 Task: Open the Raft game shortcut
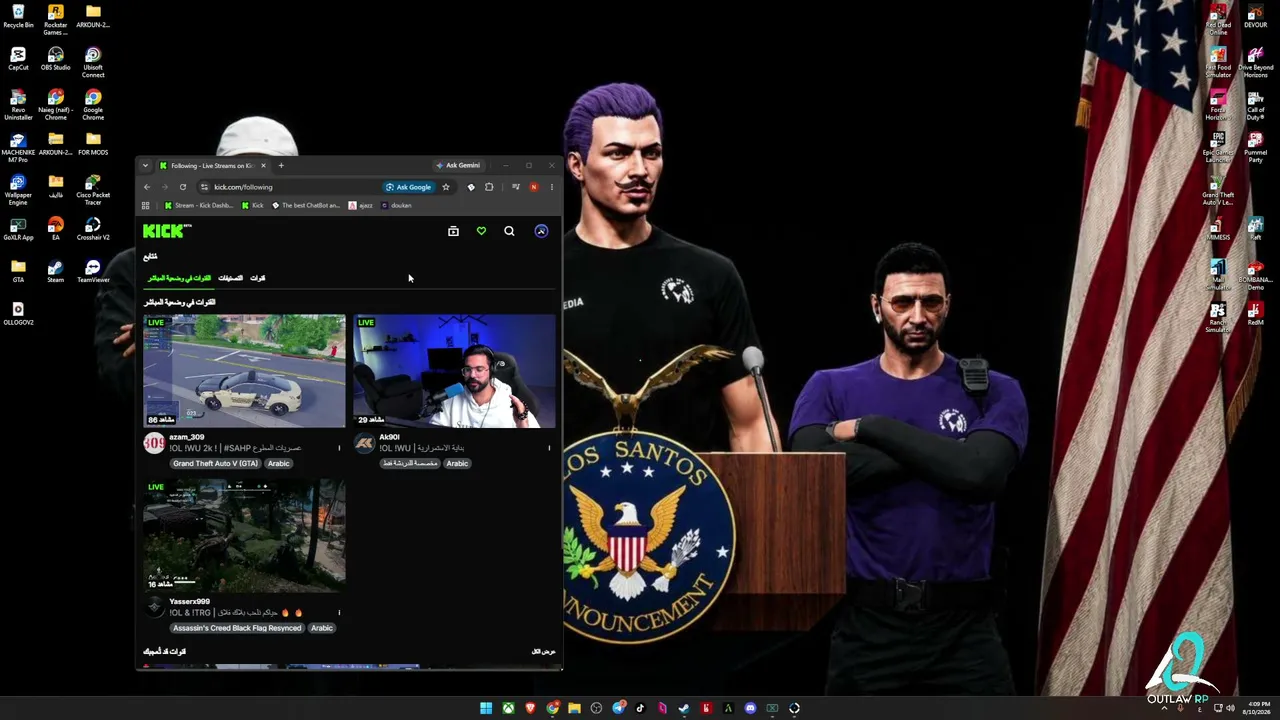click(x=1255, y=229)
